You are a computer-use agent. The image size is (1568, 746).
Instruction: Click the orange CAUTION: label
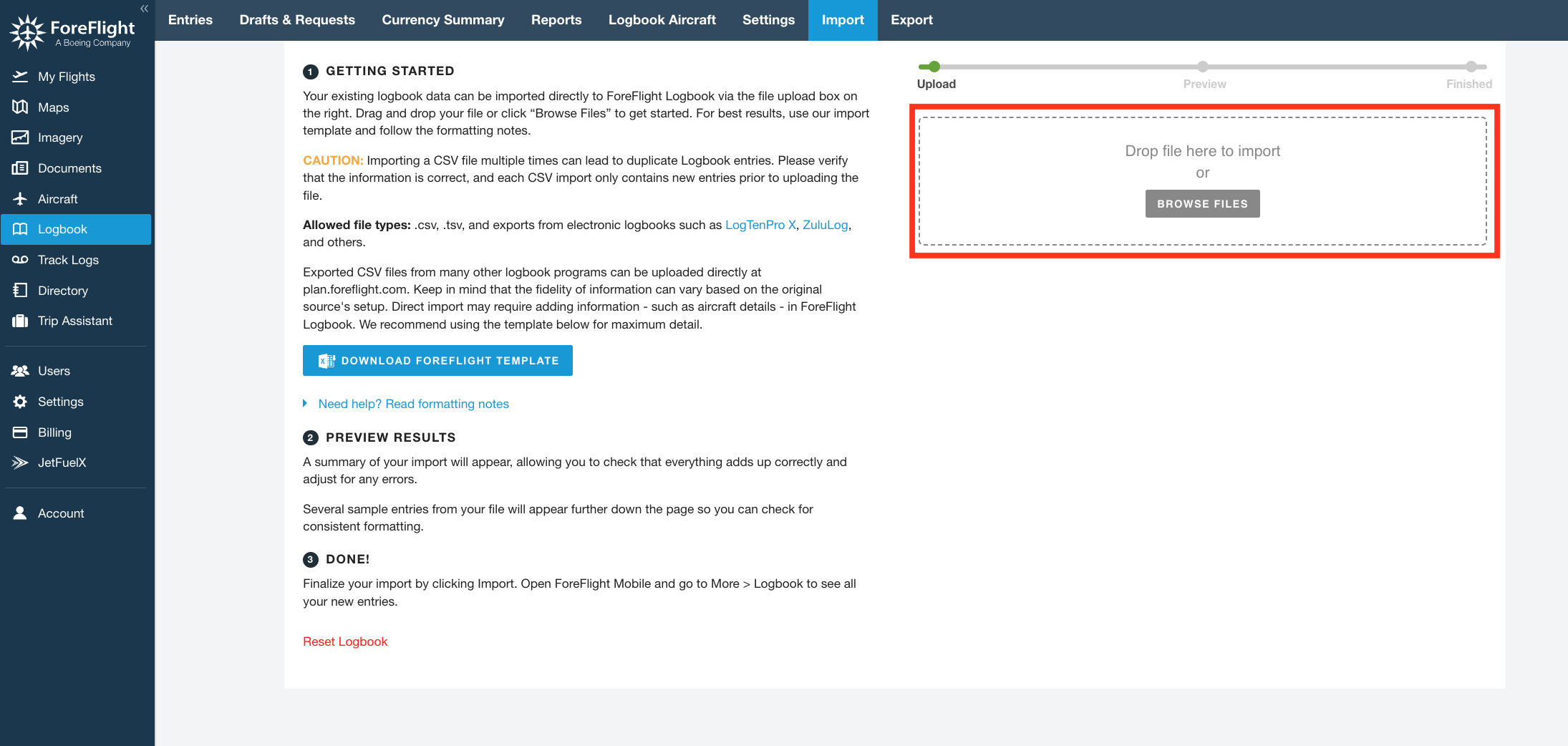pos(333,160)
